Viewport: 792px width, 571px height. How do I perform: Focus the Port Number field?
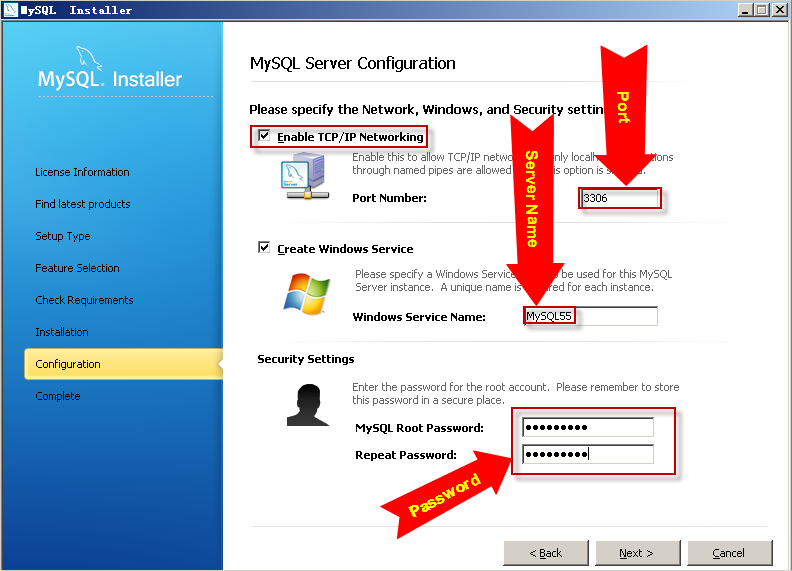click(x=620, y=198)
